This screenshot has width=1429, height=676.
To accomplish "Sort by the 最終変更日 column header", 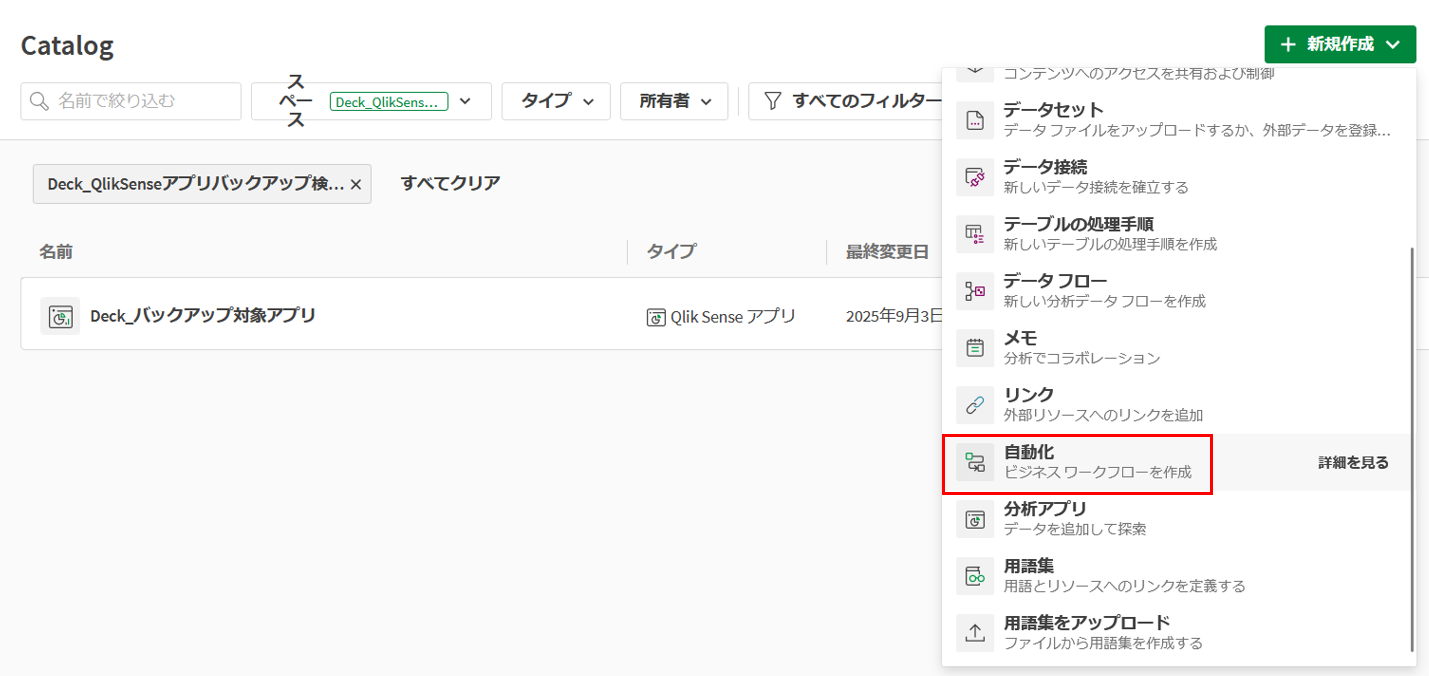I will pyautogui.click(x=887, y=251).
